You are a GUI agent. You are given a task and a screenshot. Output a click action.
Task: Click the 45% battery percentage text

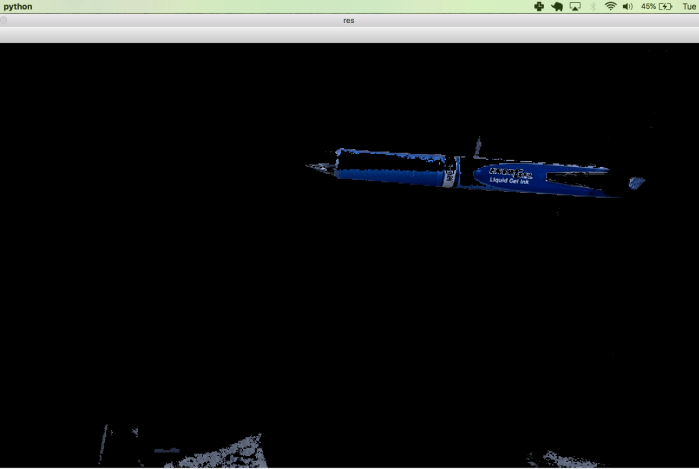click(x=648, y=6)
